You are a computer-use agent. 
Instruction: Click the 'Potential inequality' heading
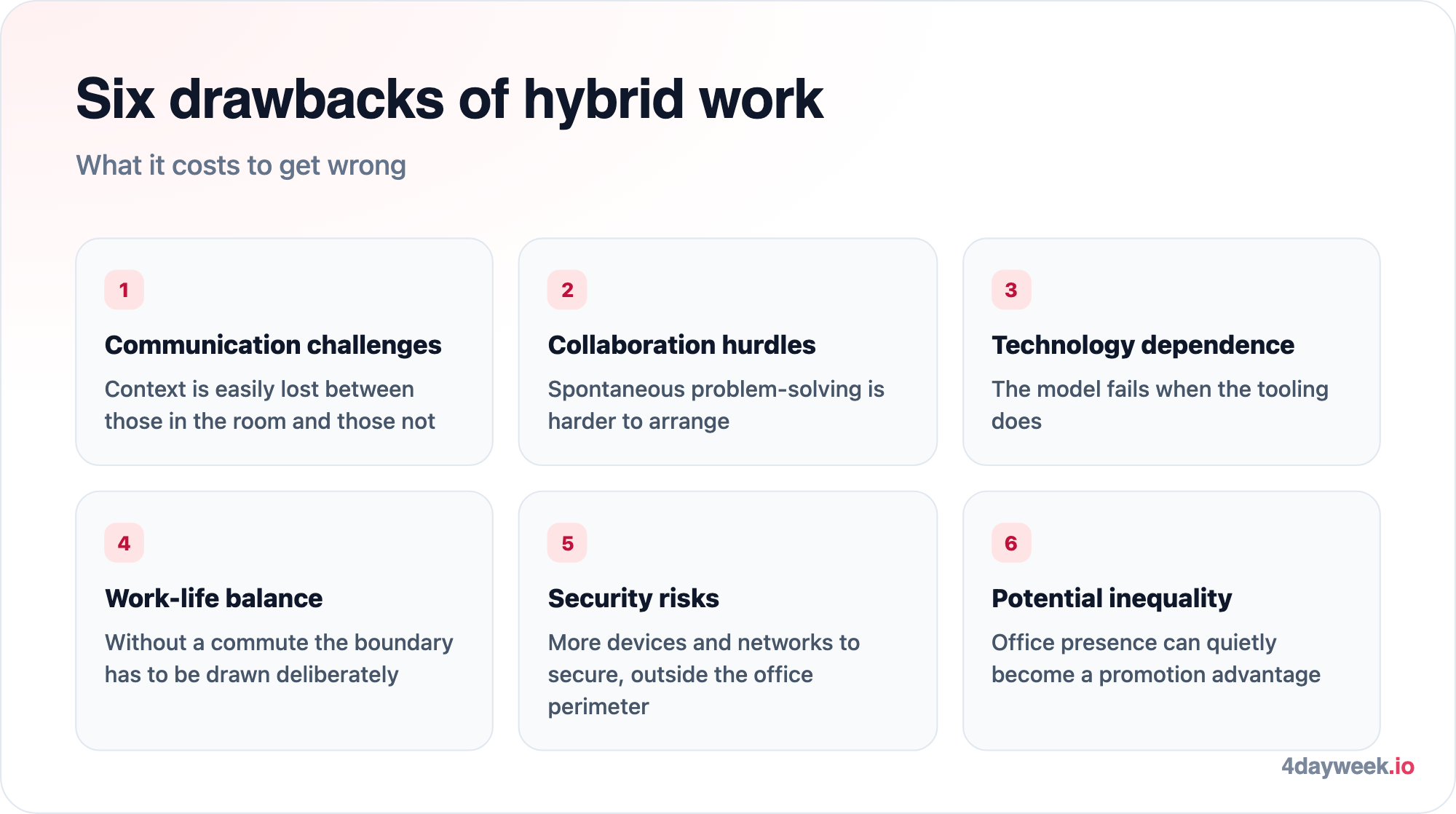click(x=1112, y=598)
